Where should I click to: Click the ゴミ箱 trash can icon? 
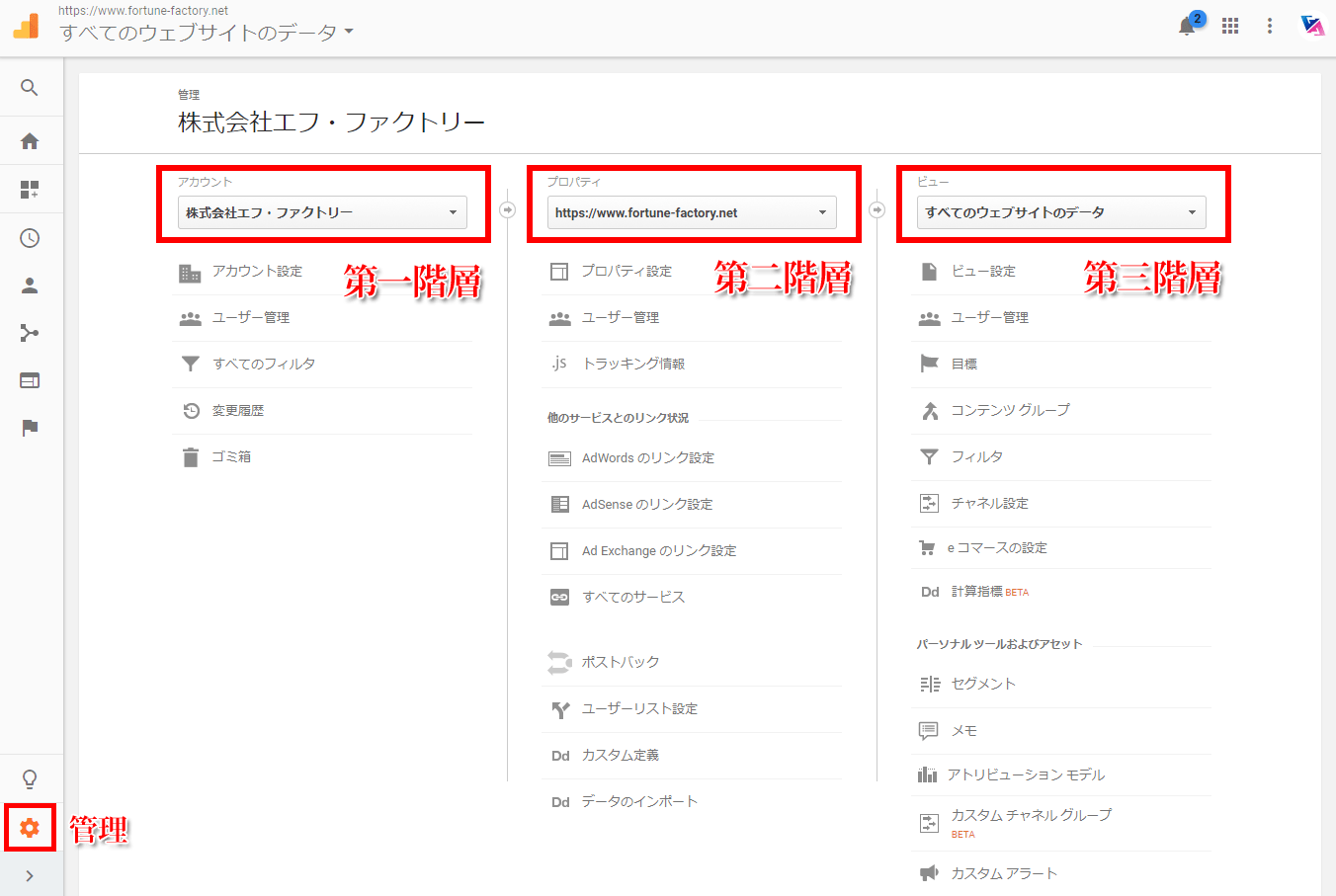click(x=191, y=457)
